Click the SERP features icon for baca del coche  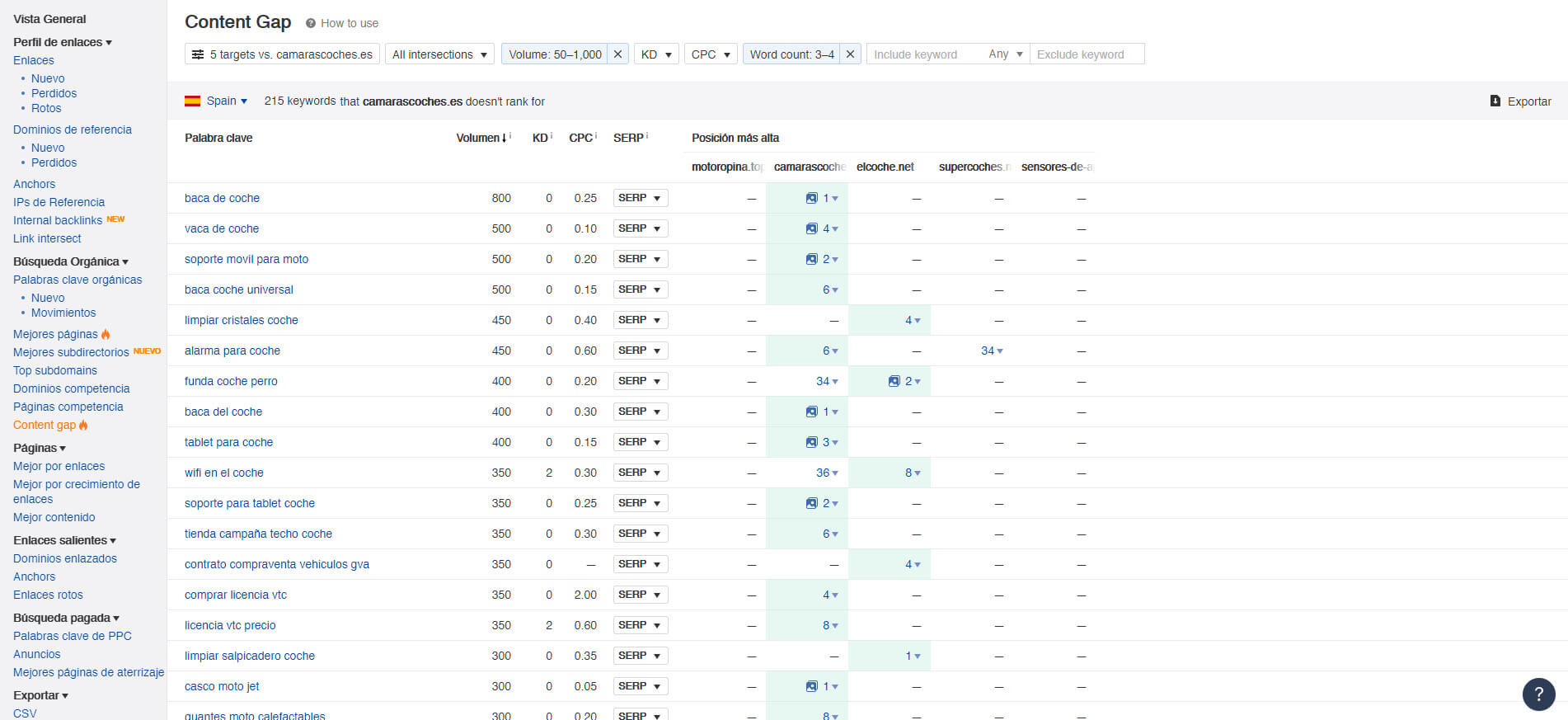(x=811, y=412)
